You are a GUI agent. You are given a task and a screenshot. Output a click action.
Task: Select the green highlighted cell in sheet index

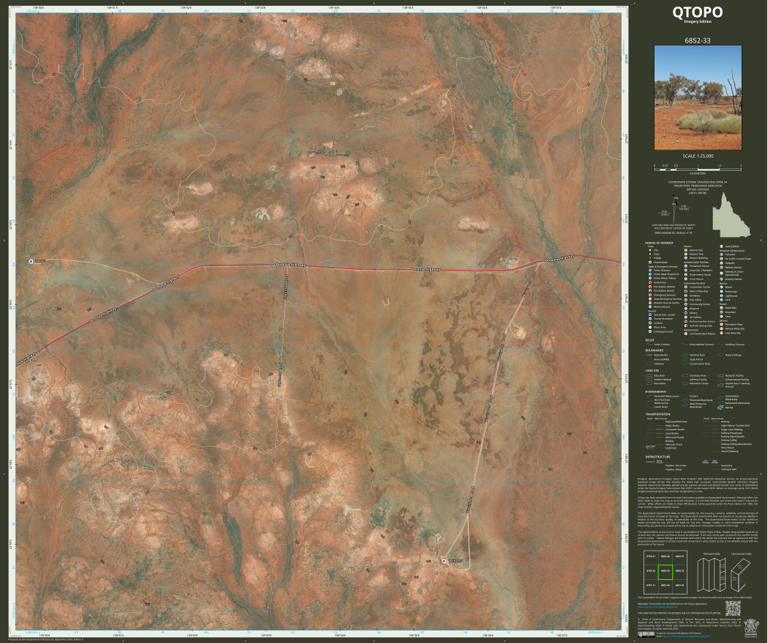666,572
